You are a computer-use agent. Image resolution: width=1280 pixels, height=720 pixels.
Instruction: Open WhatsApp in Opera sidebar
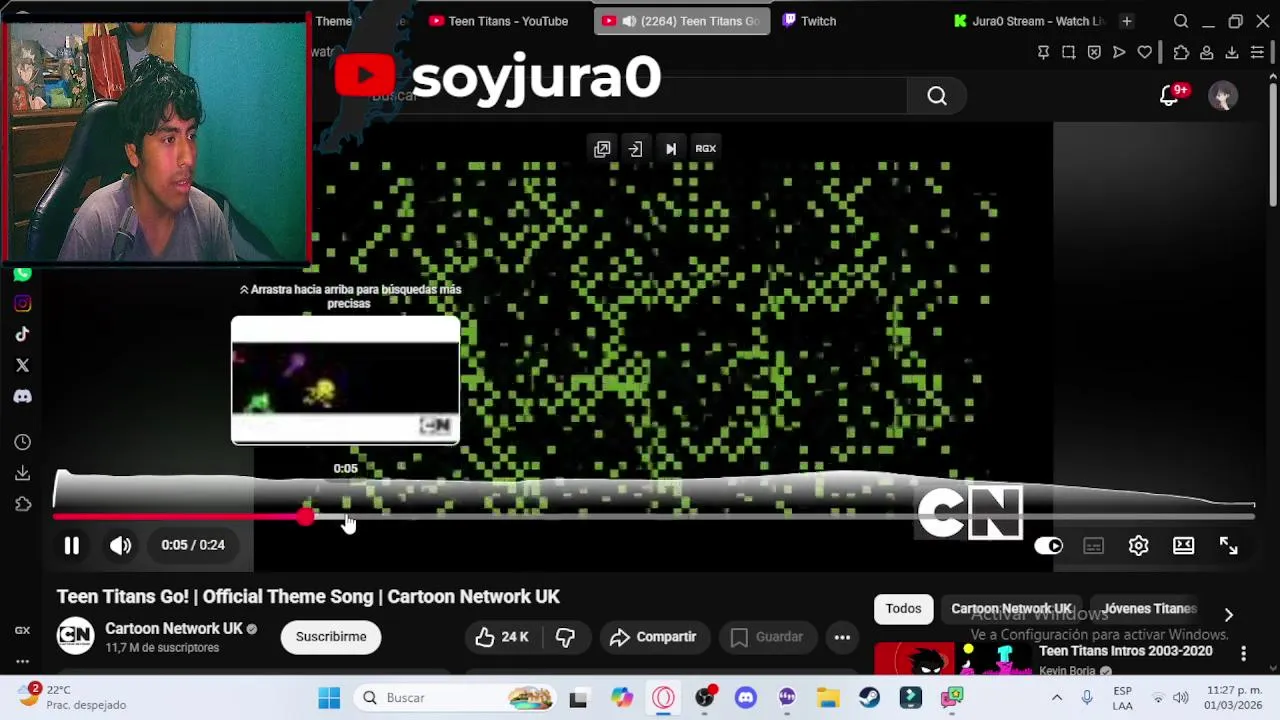pyautogui.click(x=22, y=273)
